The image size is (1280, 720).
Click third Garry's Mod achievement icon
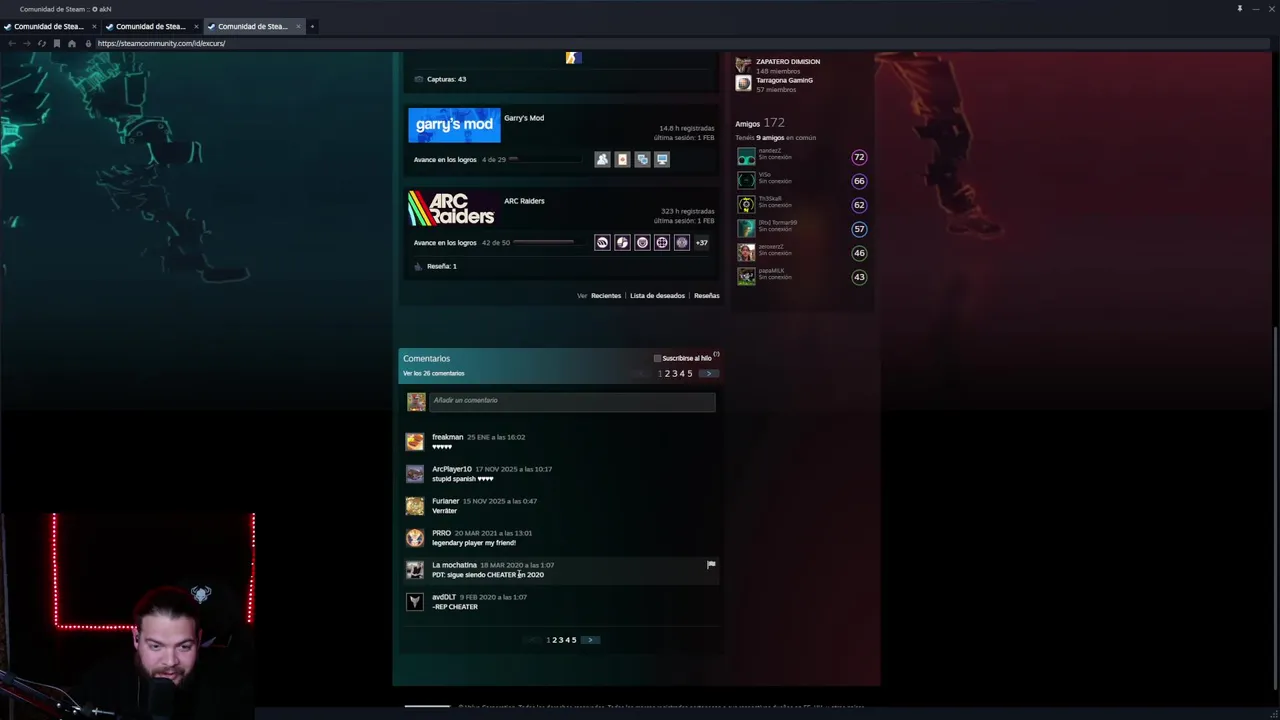click(x=642, y=159)
